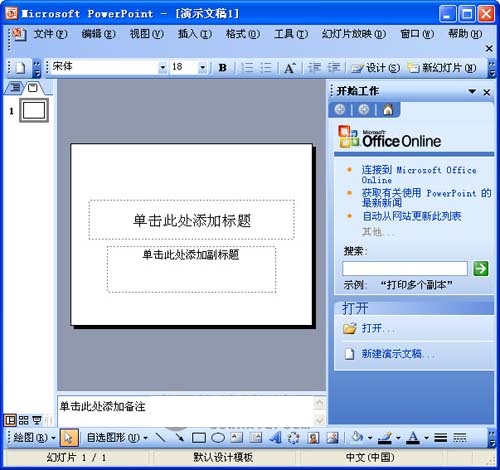Image resolution: width=500 pixels, height=470 pixels.
Task: Select the Arrow drawing tool
Action: pos(180,438)
